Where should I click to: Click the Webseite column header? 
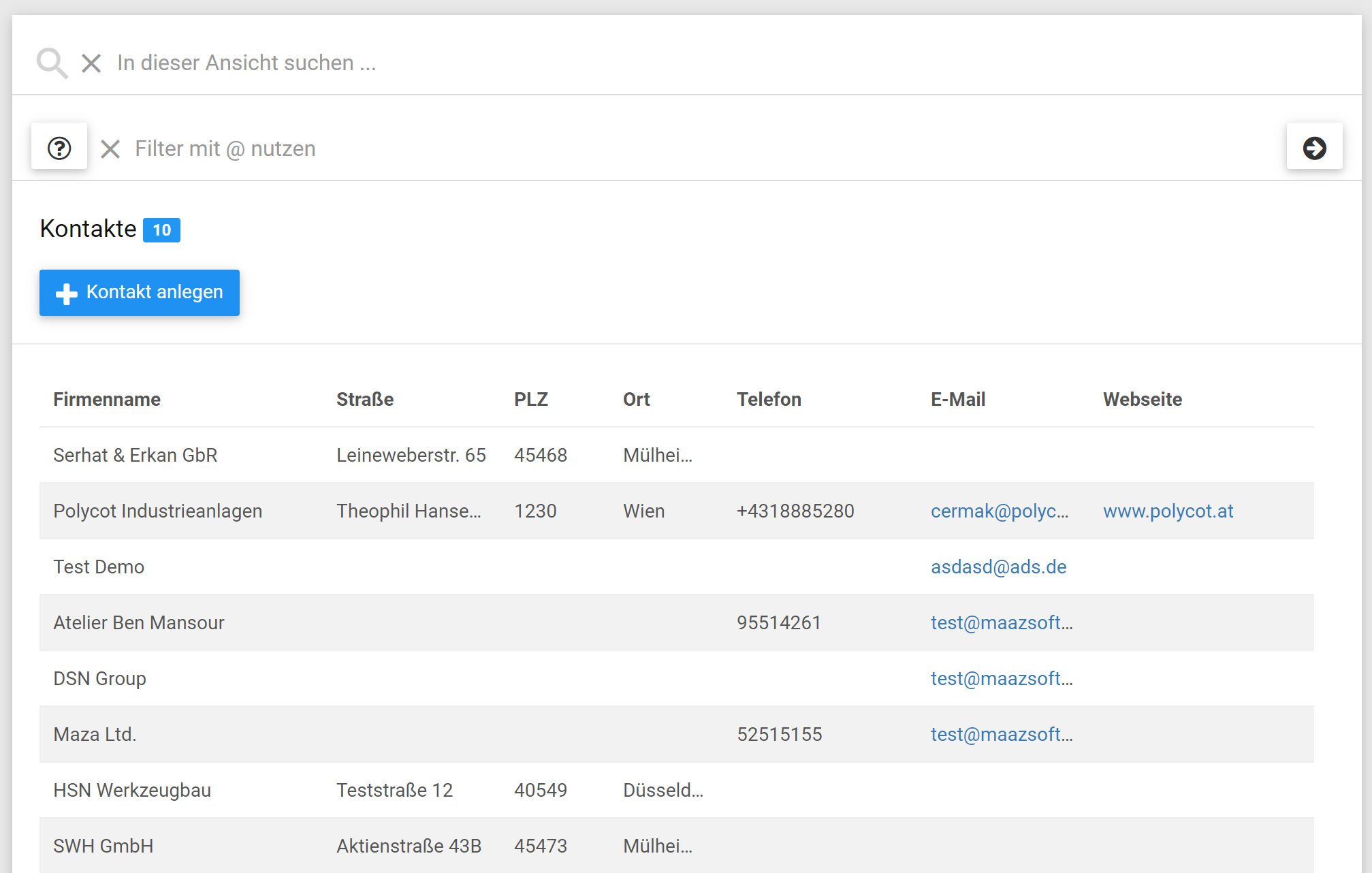coord(1142,399)
